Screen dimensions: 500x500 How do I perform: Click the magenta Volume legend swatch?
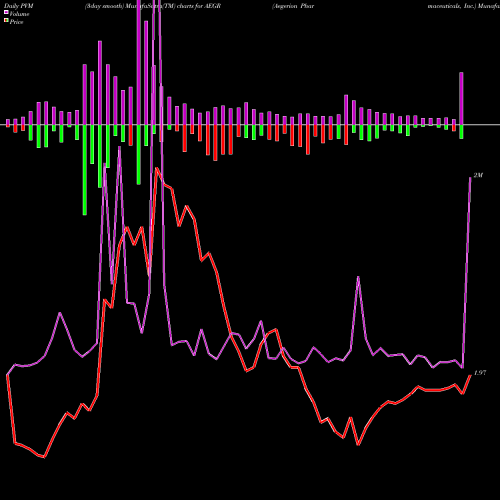6,12
